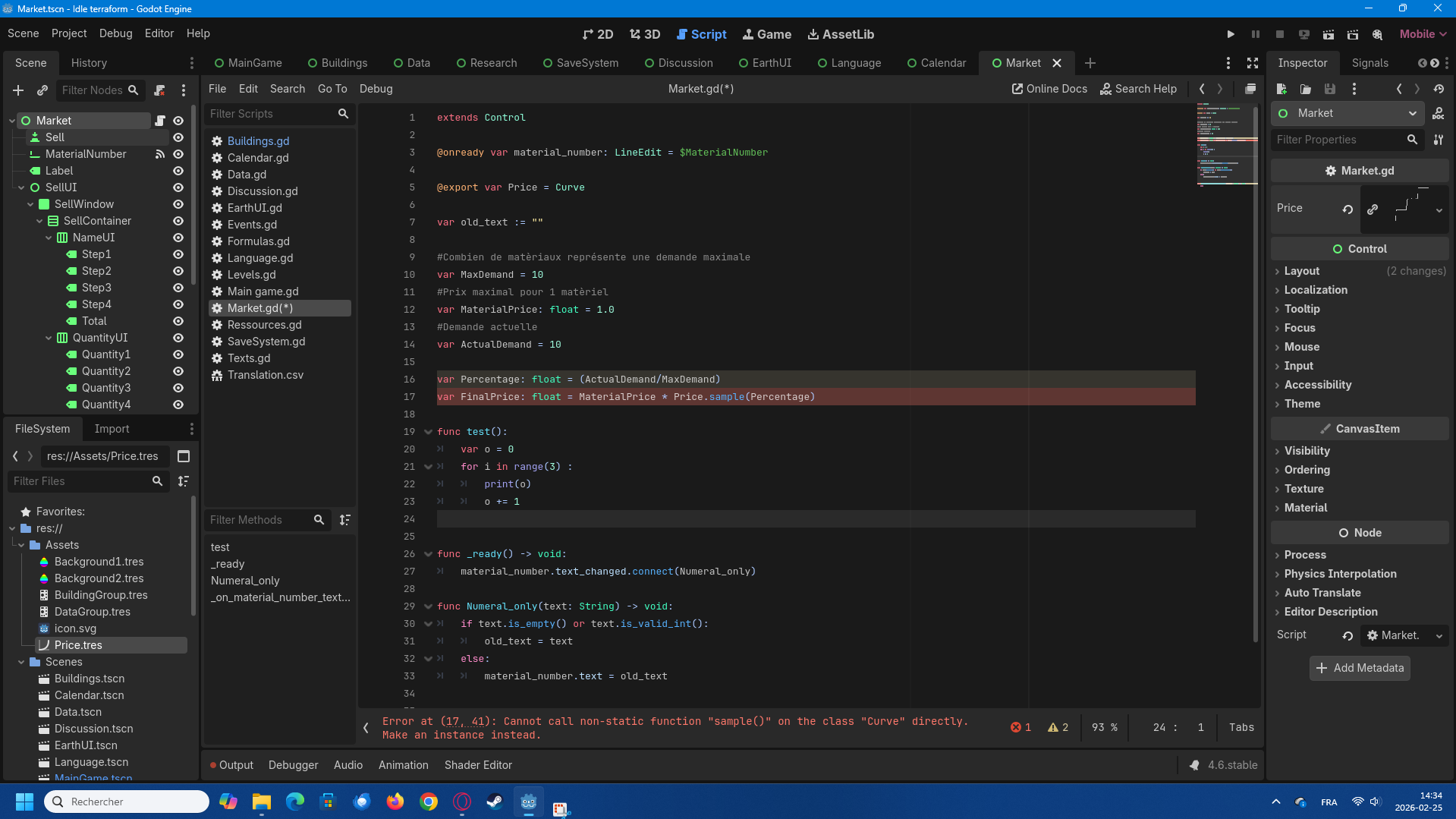Collapse the Assets folder in FileSystem
Viewport: 1456px width, 819px height.
22,545
